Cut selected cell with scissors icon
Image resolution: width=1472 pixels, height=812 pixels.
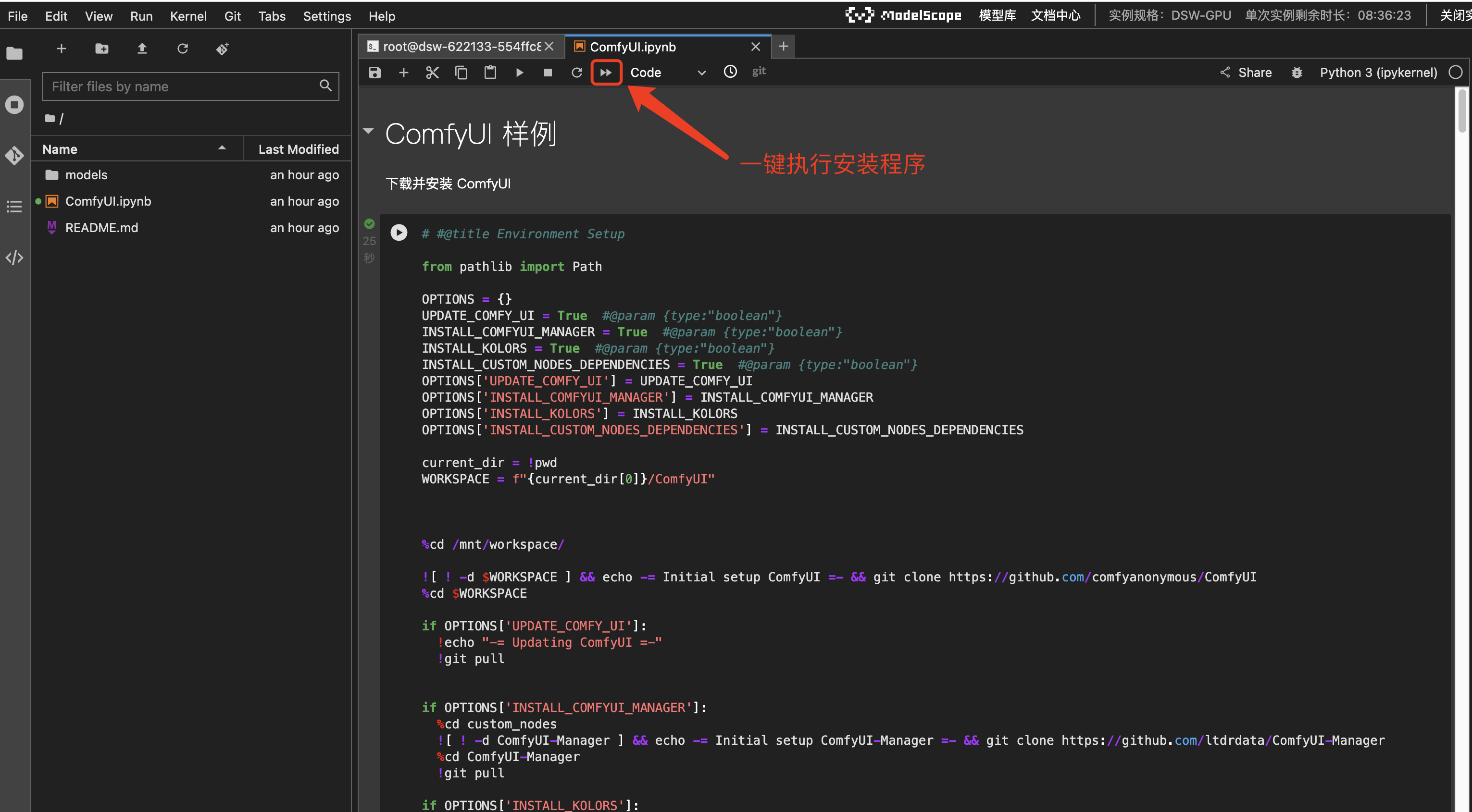[x=433, y=73]
